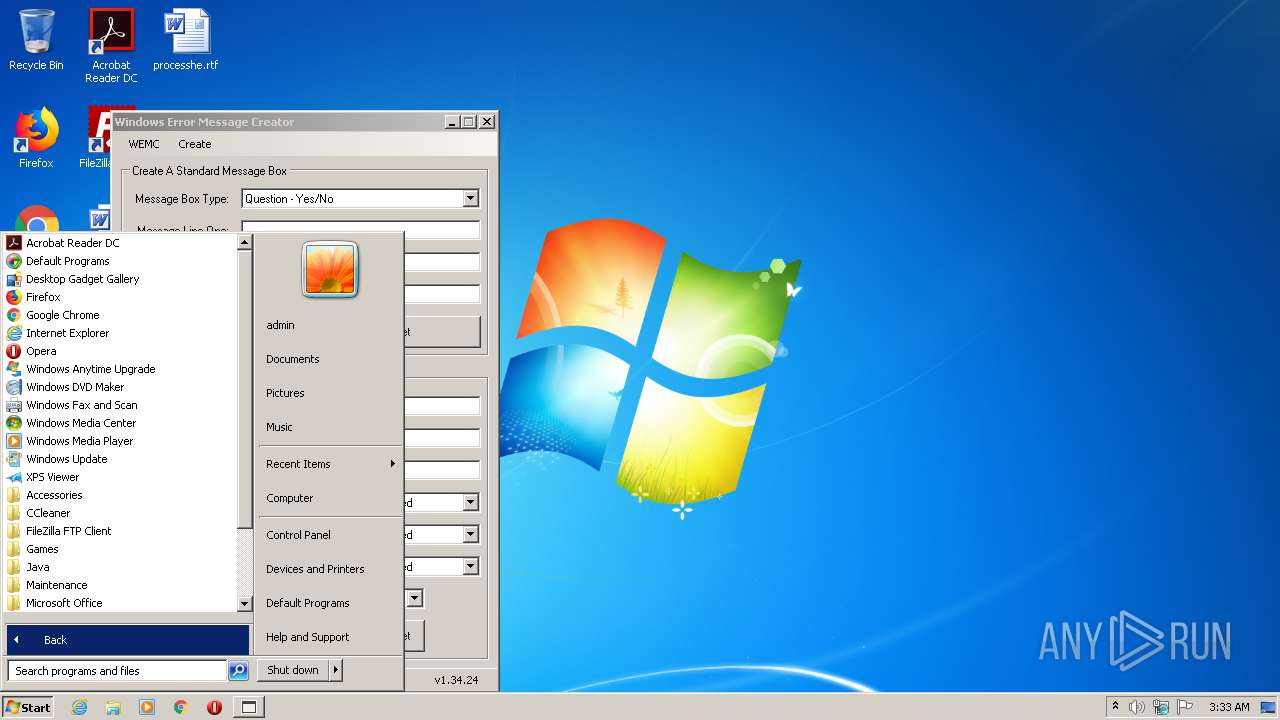Open Default Programs in right pane
The image size is (1280, 720).
coord(330,603)
